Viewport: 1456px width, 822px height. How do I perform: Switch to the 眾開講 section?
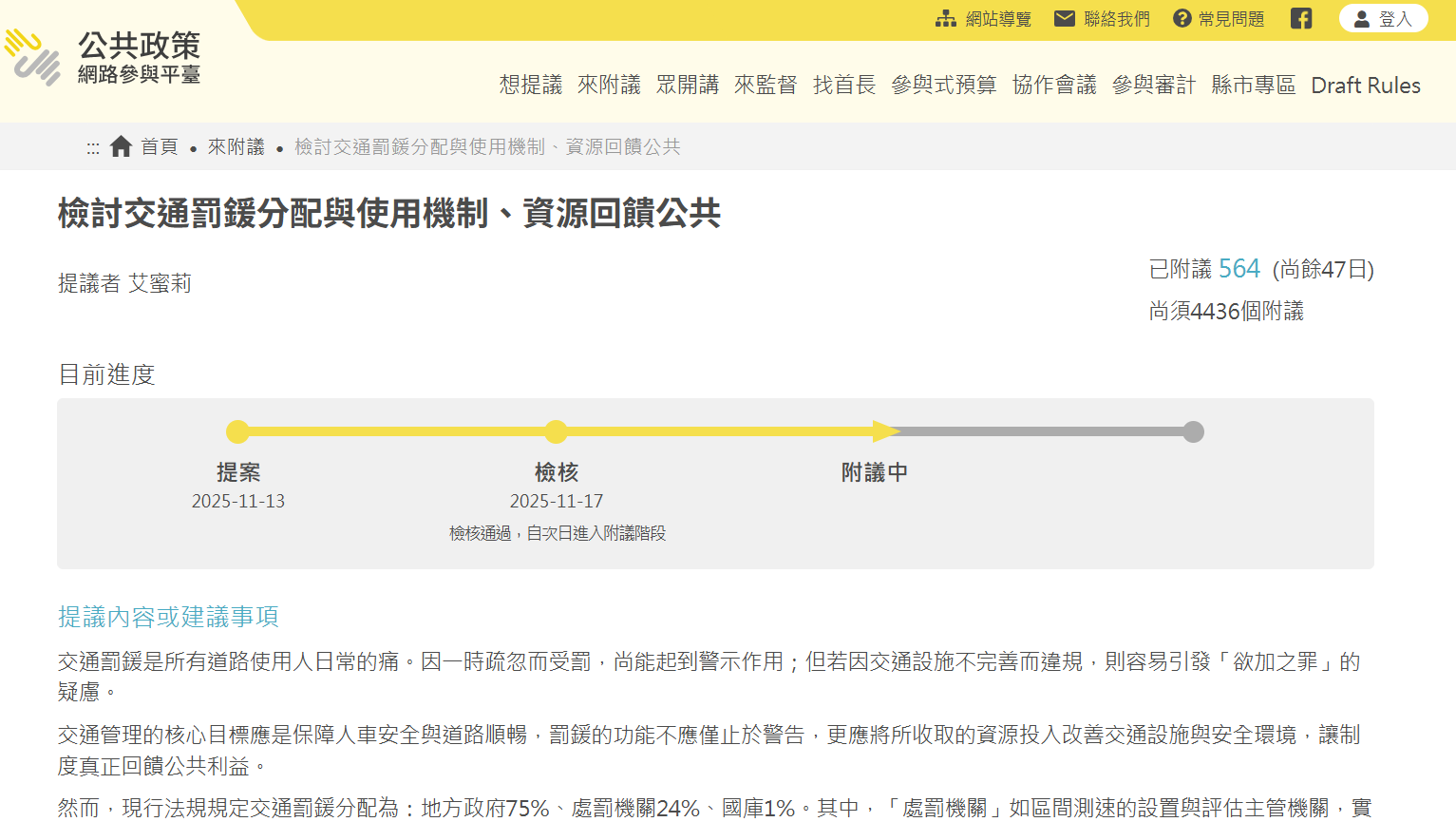688,85
